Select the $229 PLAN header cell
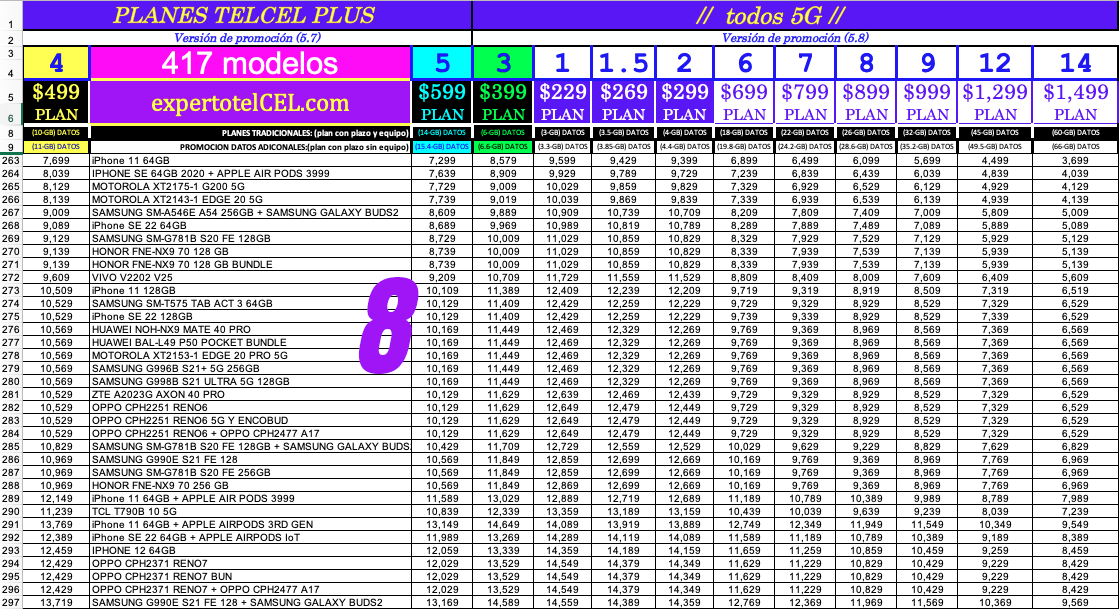Screen dimensions: 1119x609 coord(562,102)
